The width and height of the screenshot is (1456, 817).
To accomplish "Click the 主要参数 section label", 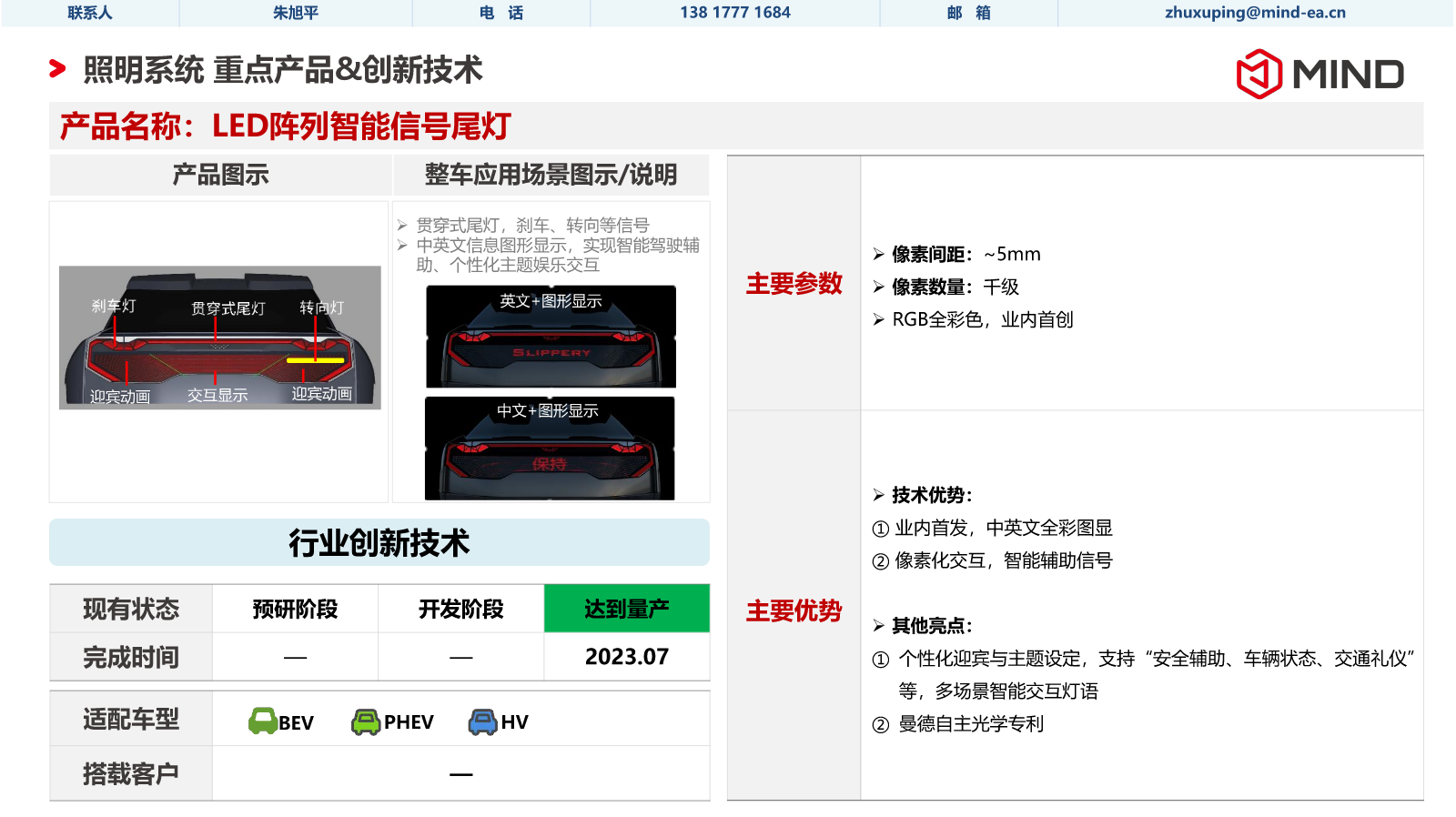I will coord(794,284).
